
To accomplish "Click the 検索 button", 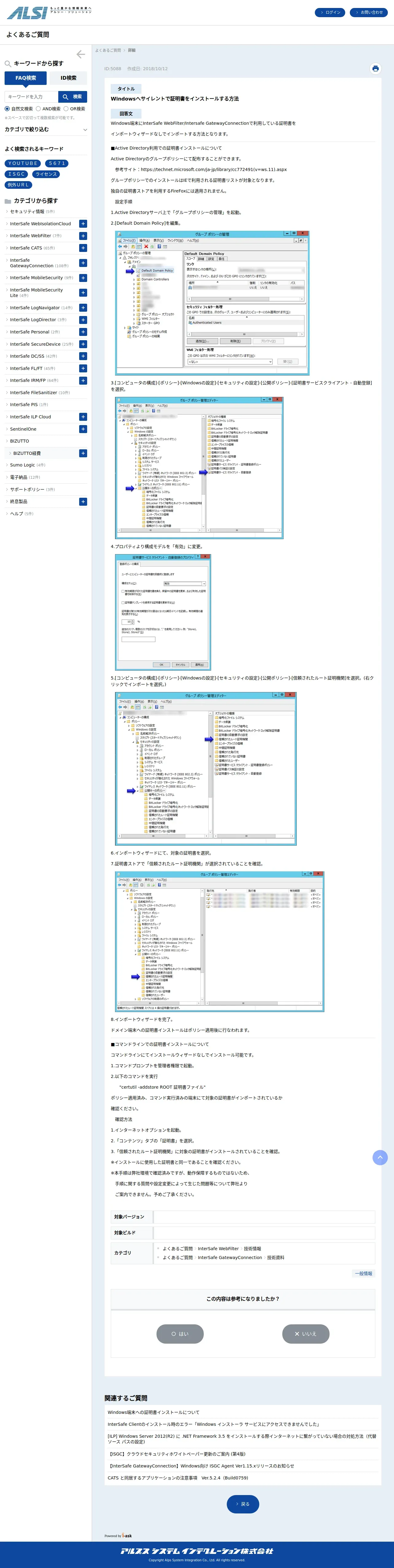I will 72,97.
